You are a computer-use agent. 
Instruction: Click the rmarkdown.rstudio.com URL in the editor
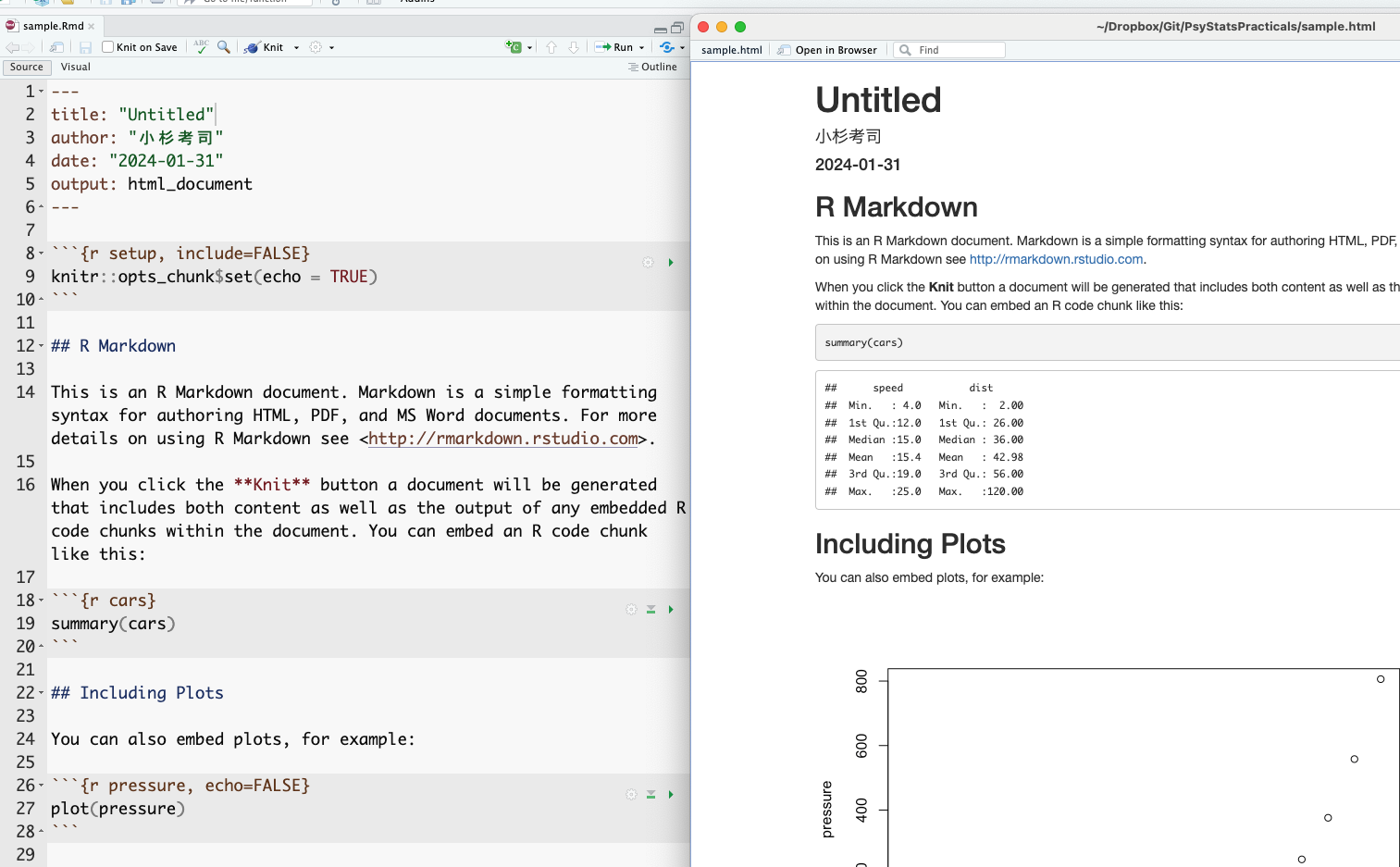503,439
